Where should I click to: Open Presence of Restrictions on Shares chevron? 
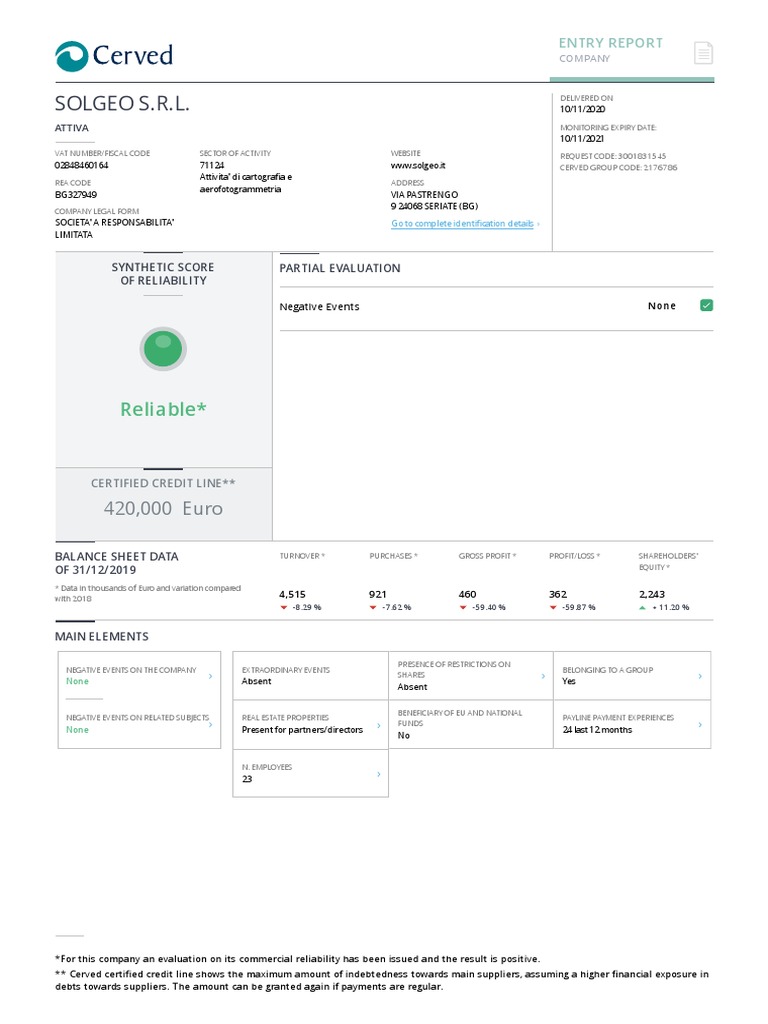click(x=544, y=676)
